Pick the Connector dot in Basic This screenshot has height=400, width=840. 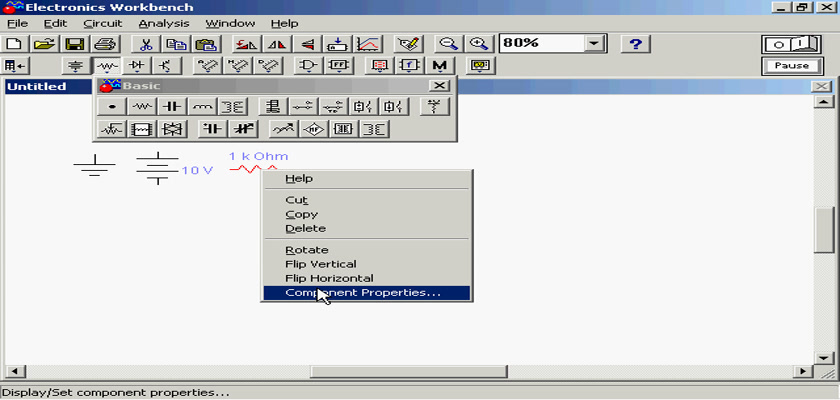click(x=112, y=107)
